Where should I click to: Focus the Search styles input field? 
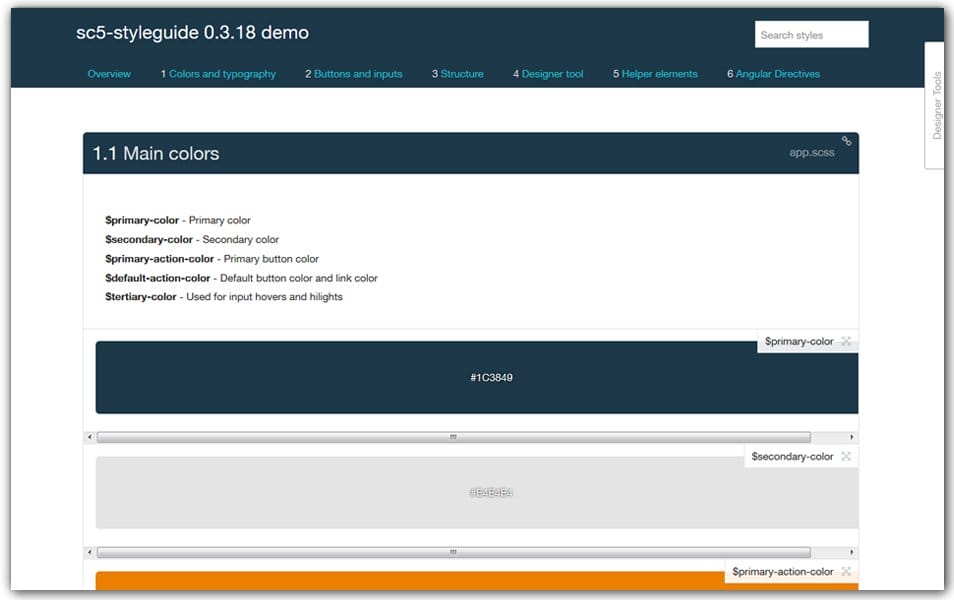tap(811, 35)
